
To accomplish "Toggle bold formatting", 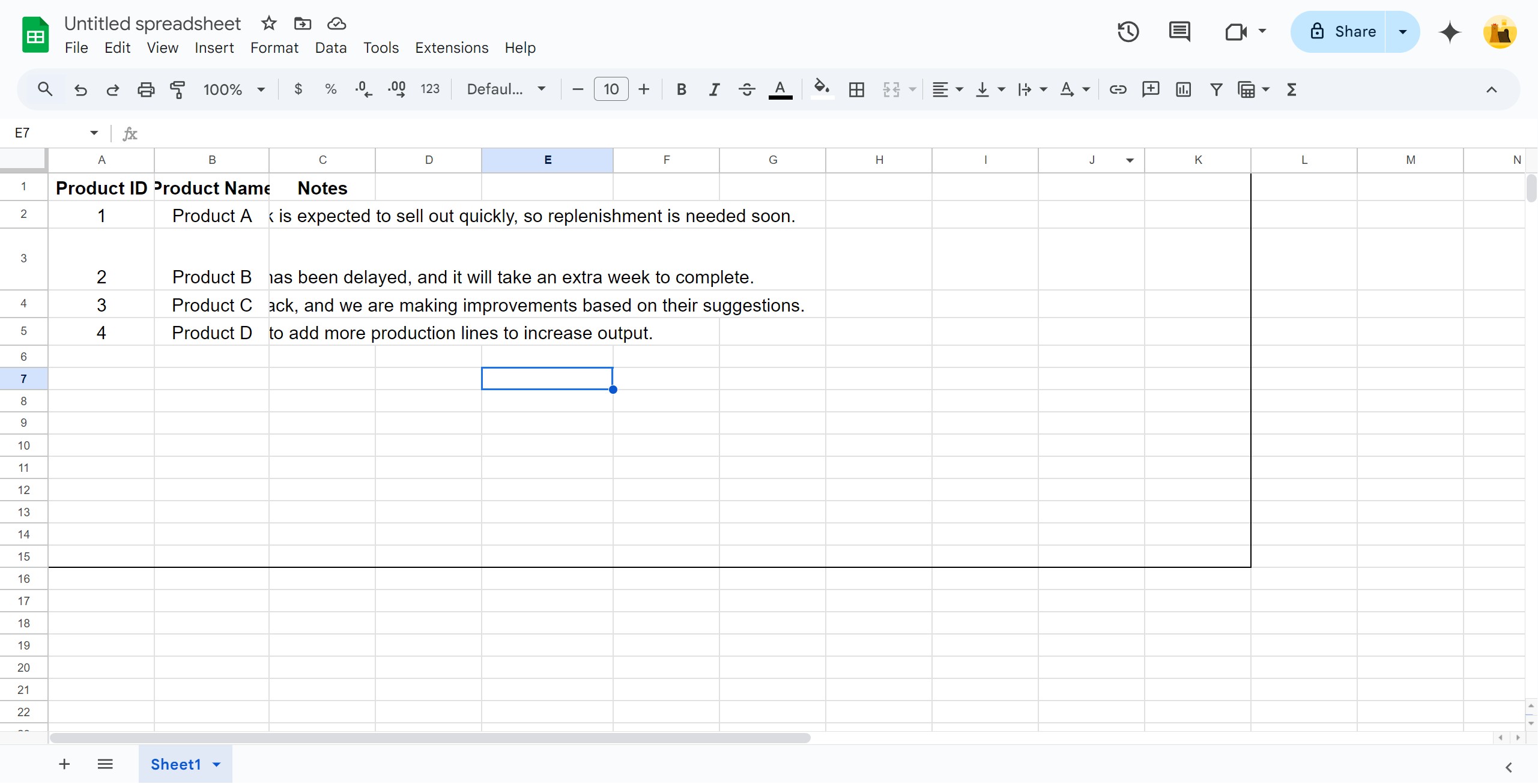I will coord(681,89).
